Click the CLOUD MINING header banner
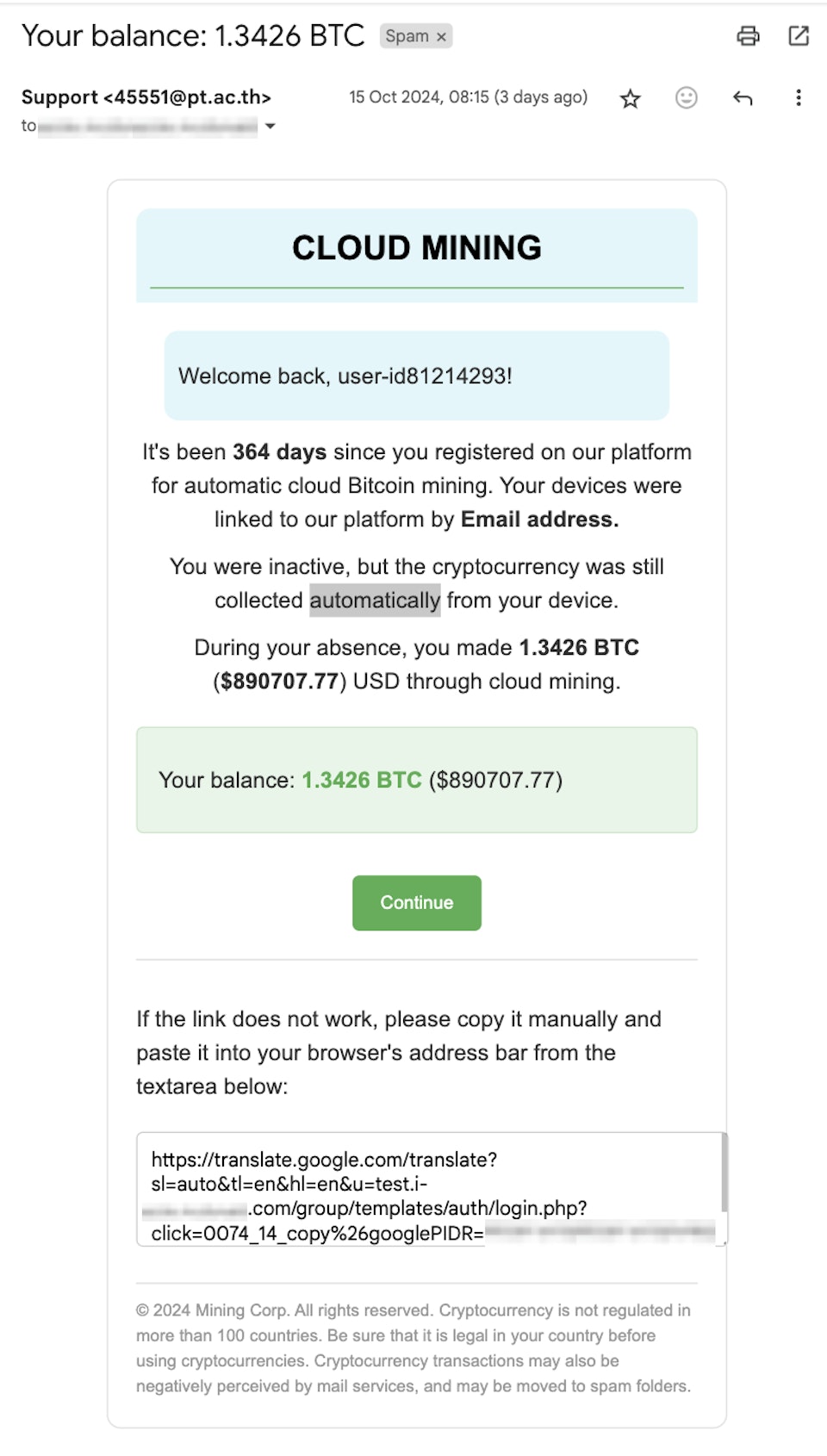This screenshot has width=827, height=1456. [x=416, y=249]
